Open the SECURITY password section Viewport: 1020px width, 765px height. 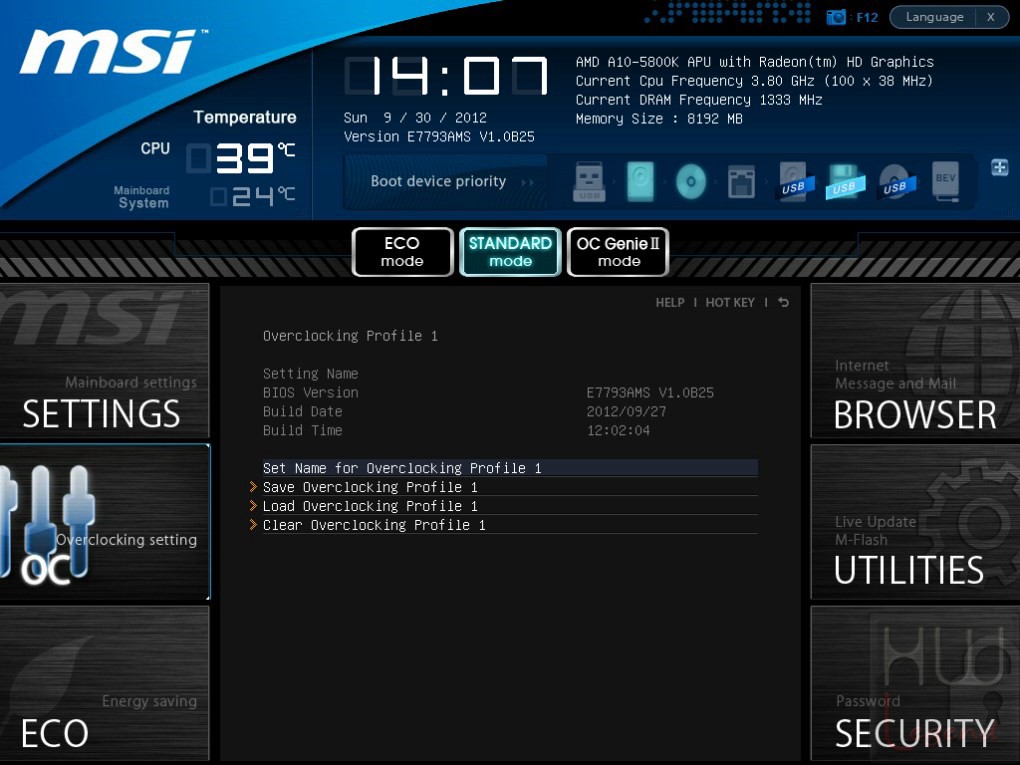click(x=915, y=684)
